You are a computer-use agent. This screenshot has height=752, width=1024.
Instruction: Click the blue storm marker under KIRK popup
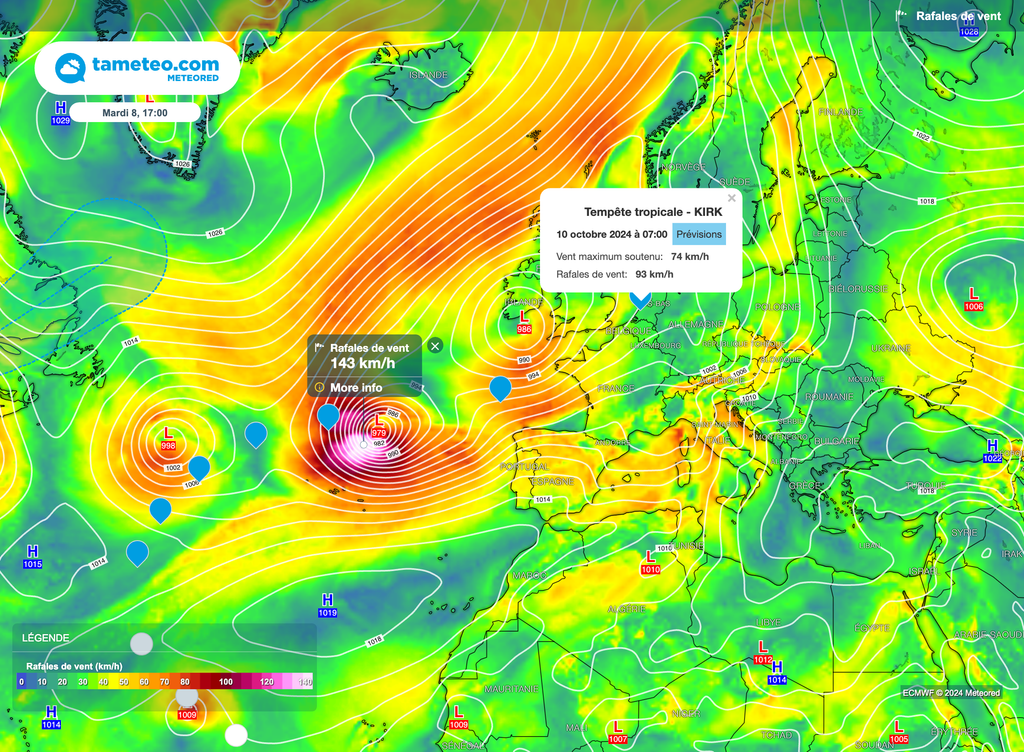(x=640, y=296)
